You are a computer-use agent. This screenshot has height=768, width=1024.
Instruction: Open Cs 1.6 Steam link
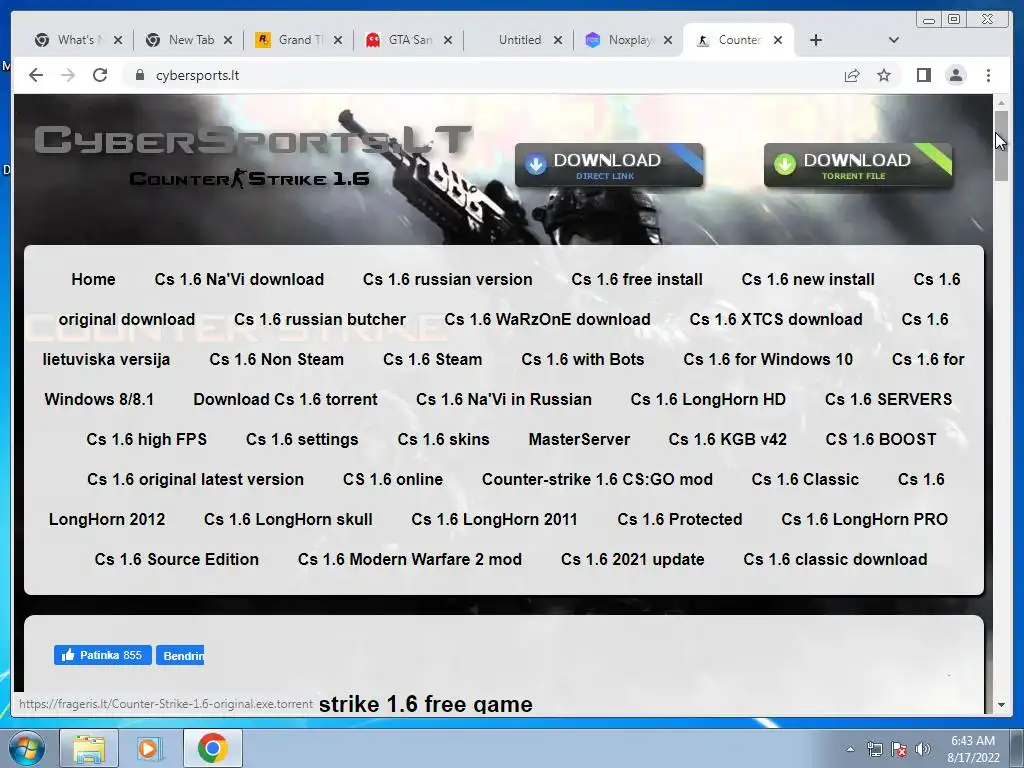[432, 359]
